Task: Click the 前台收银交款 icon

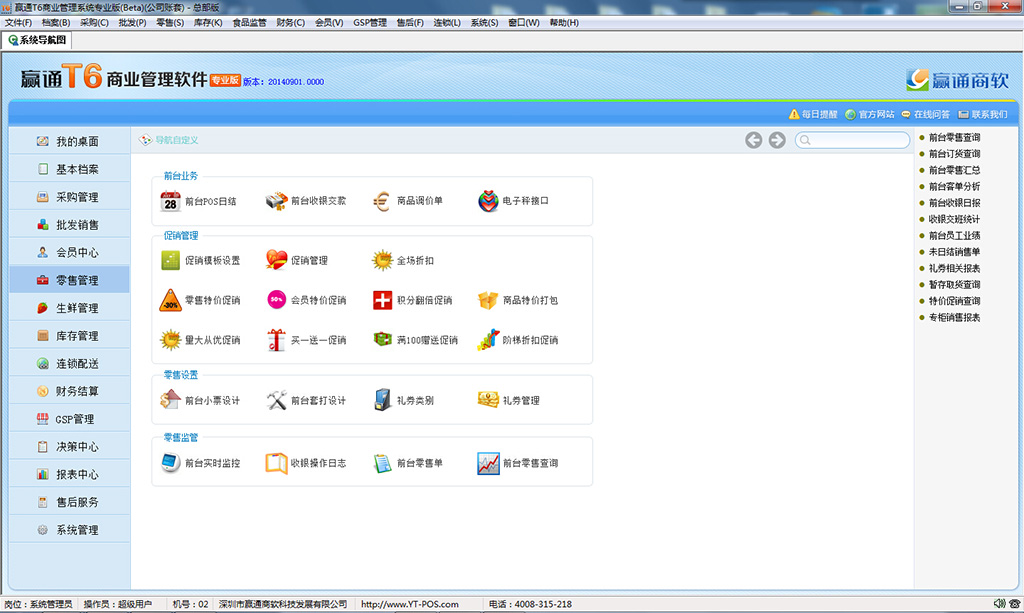Action: tap(276, 201)
